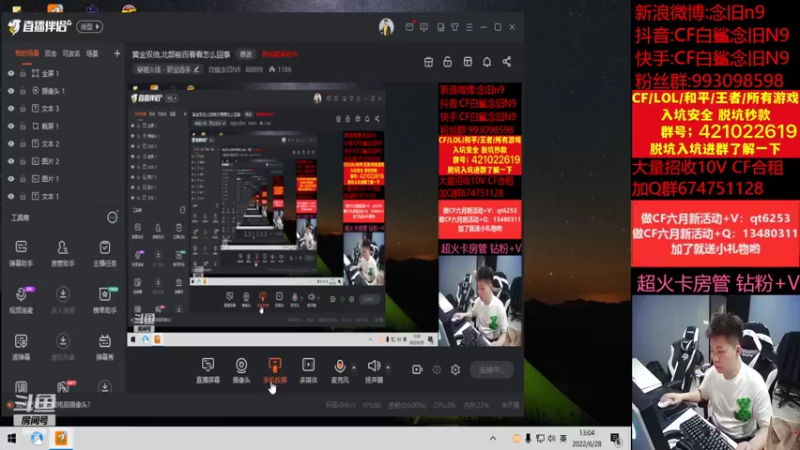
Task: Edit the 穿越火线 game category selector
Action: point(167,69)
